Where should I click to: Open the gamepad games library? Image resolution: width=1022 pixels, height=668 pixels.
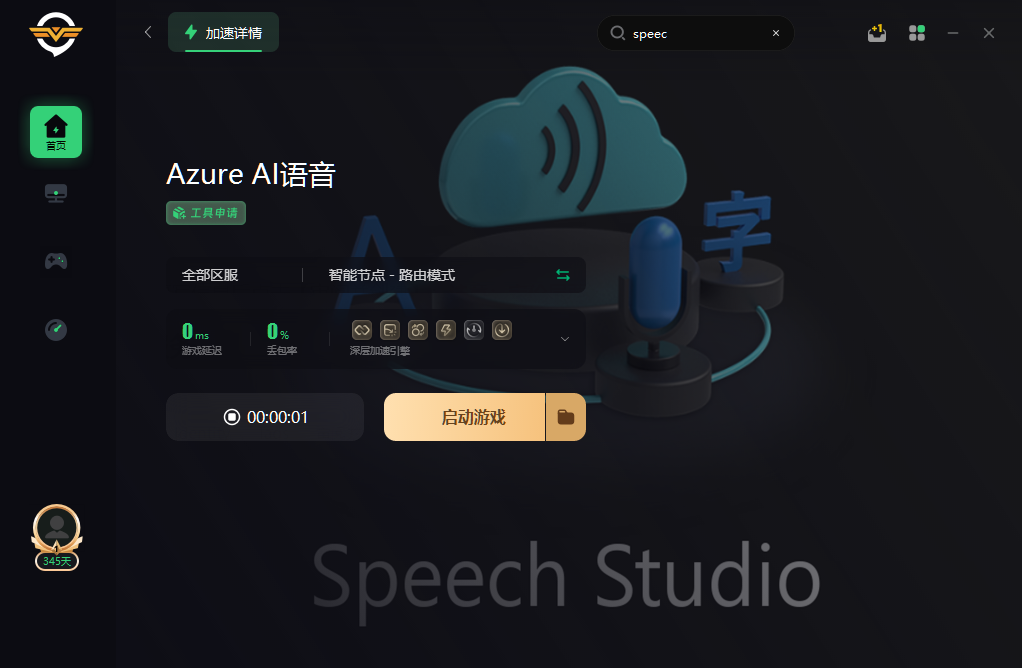(x=56, y=261)
